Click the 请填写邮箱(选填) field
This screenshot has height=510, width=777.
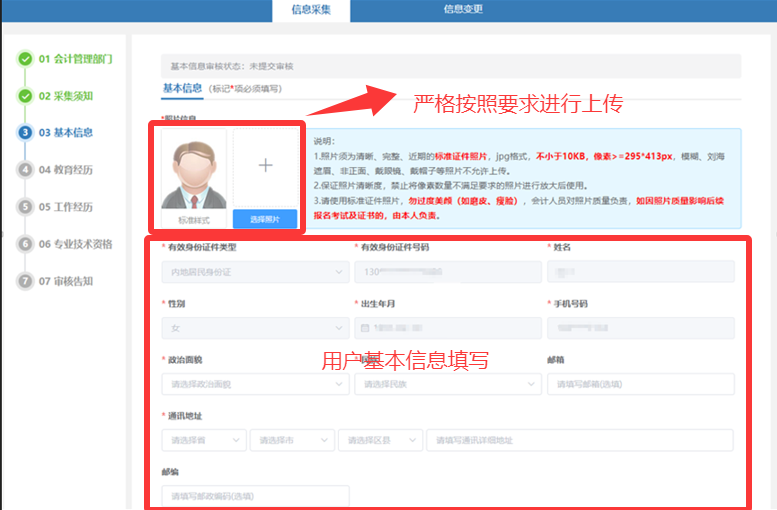tap(641, 384)
